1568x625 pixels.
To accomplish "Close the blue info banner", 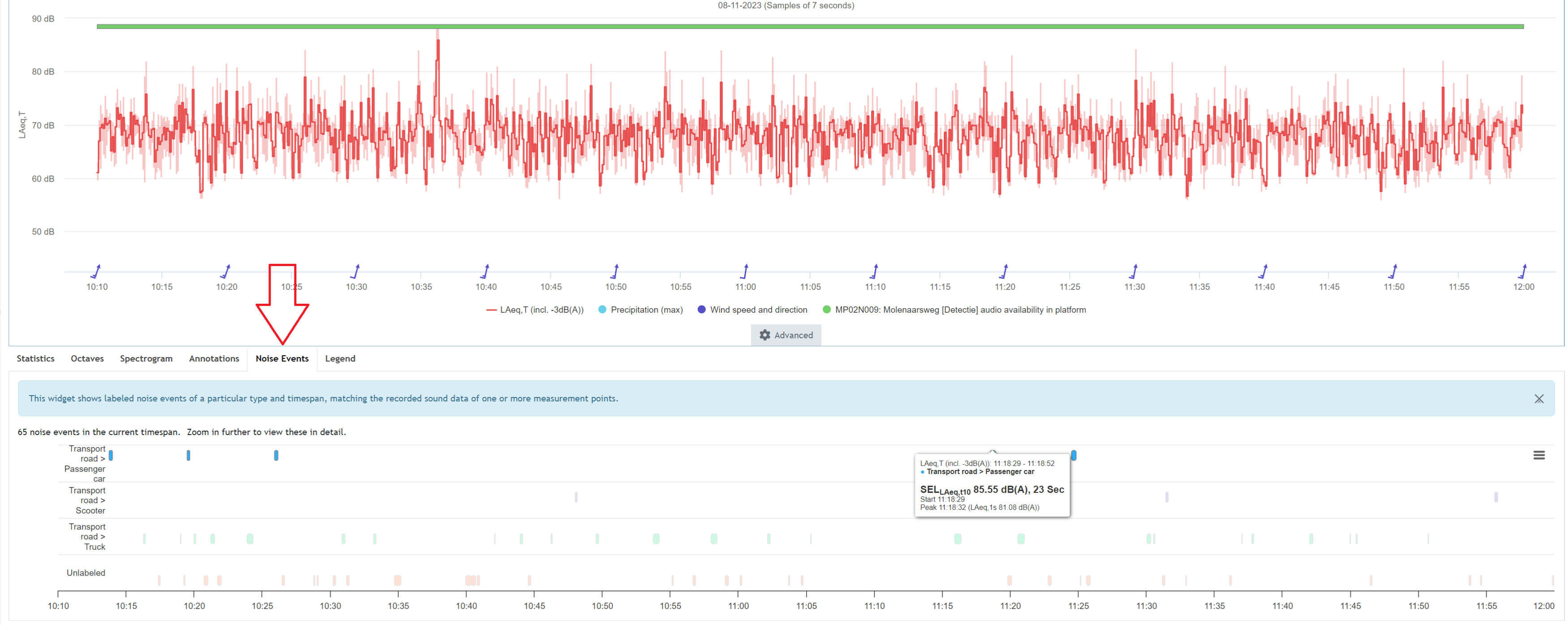I will [x=1538, y=399].
